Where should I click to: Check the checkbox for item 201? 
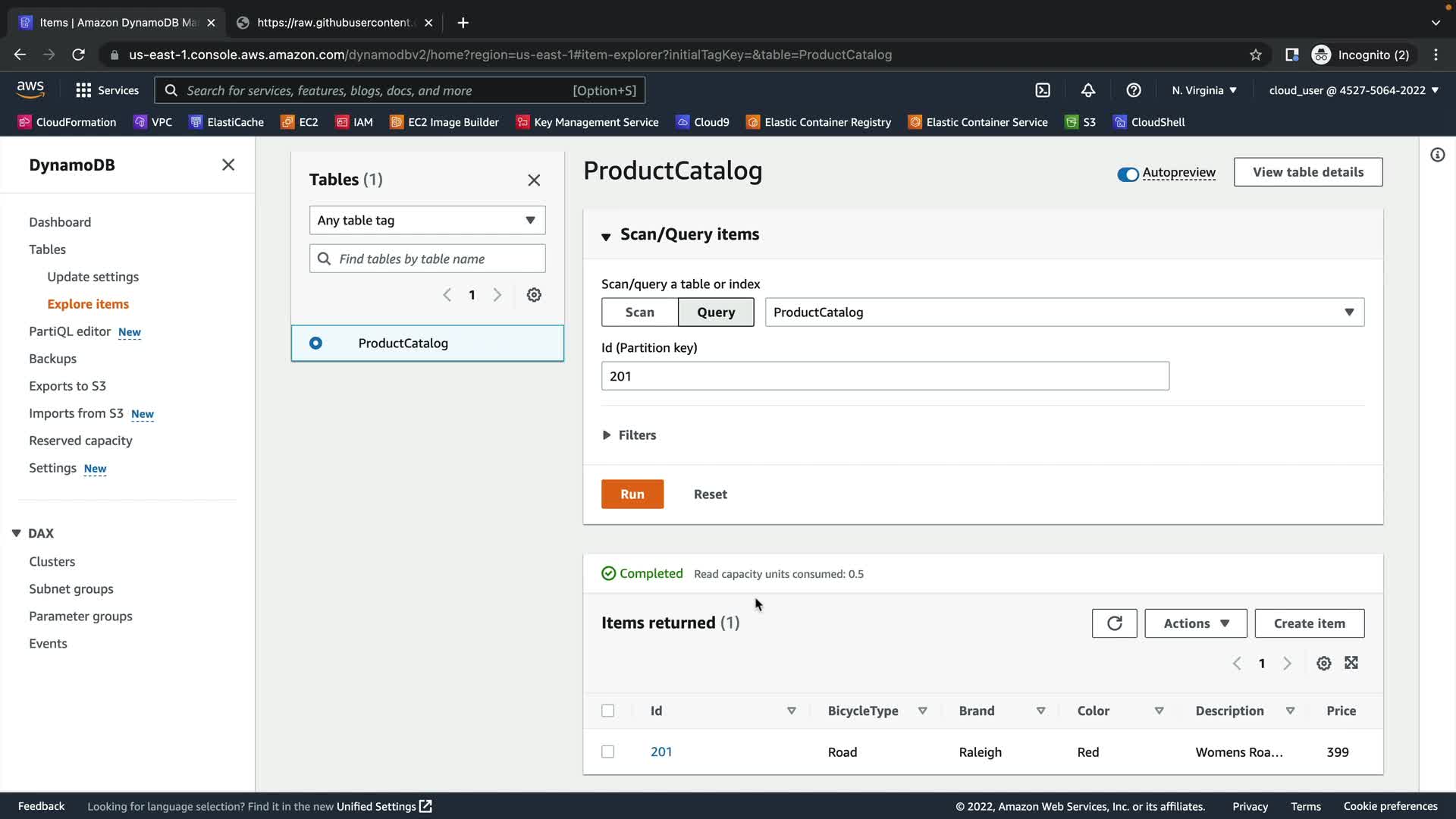click(x=607, y=752)
